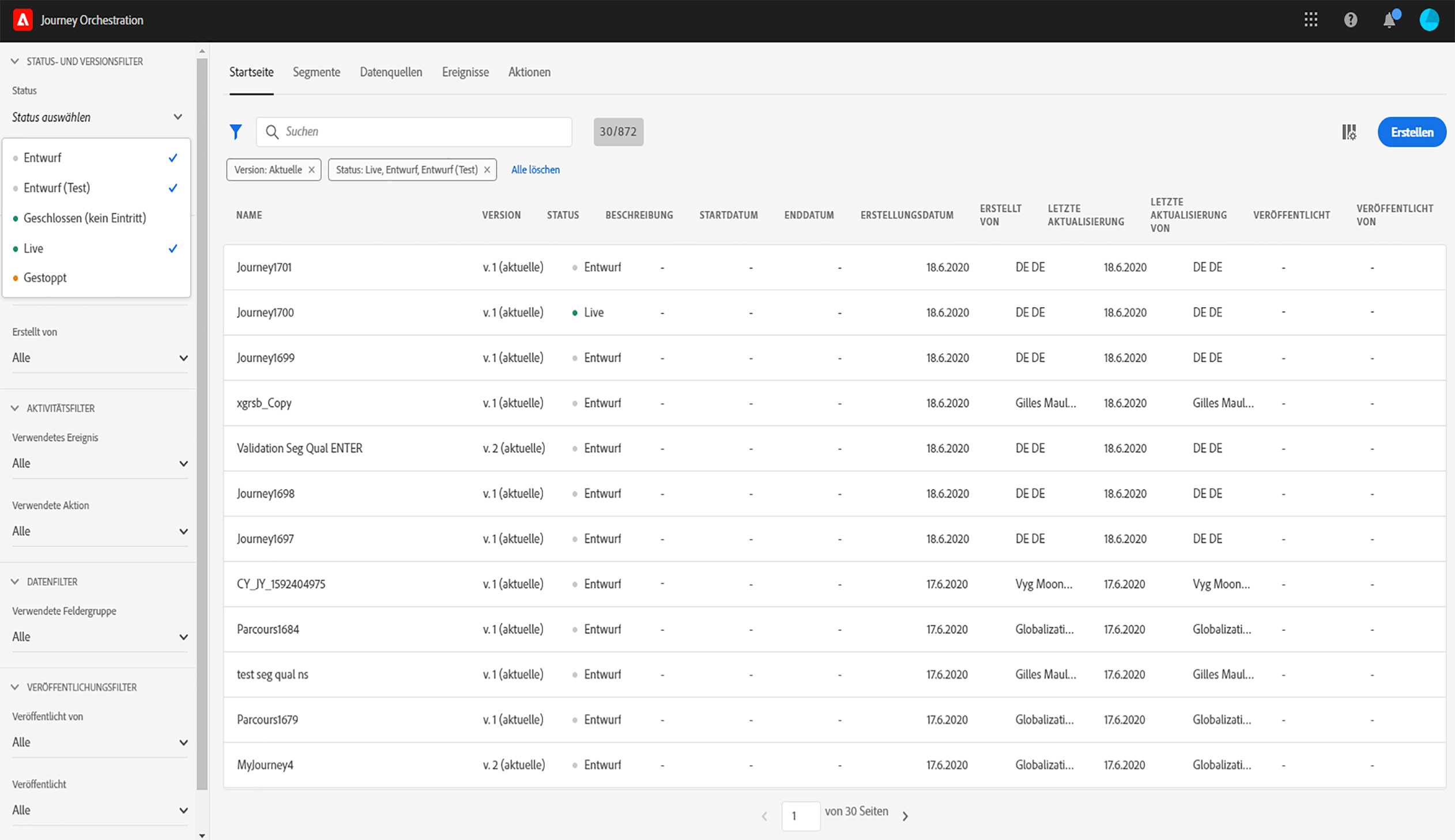1455x840 pixels.
Task: Open the app switcher grid icon
Action: 1311,20
